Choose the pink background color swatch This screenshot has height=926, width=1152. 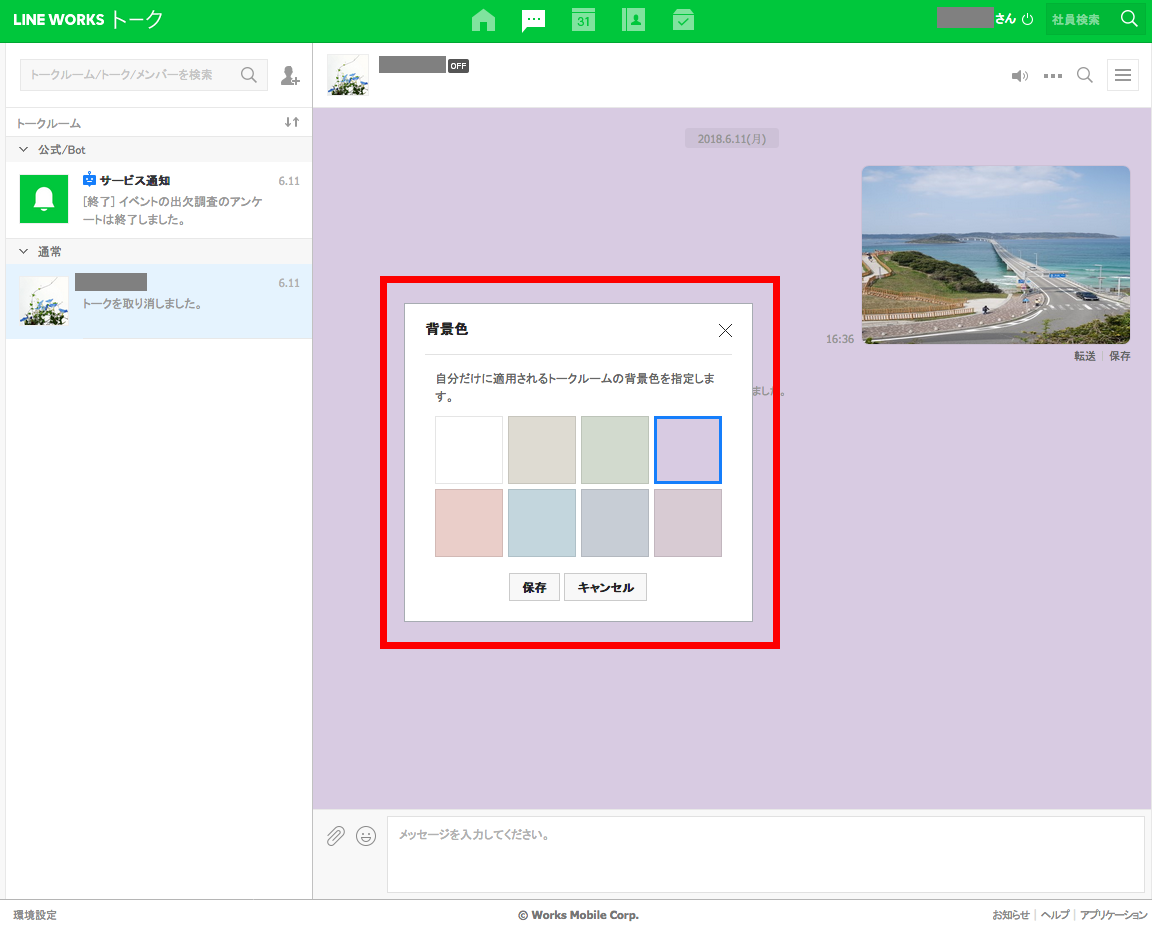tap(469, 523)
